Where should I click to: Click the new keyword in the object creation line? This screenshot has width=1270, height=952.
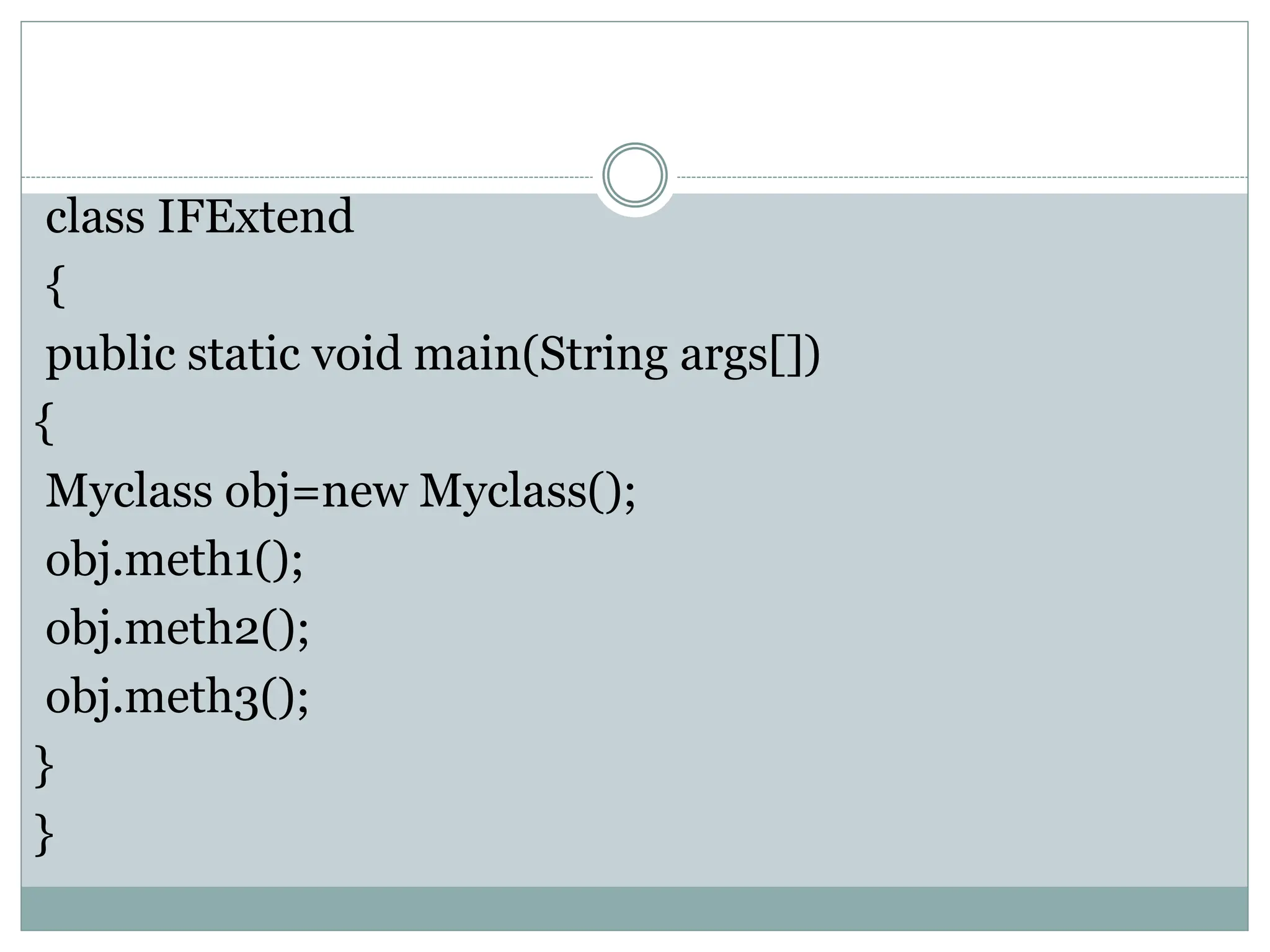pyautogui.click(x=365, y=491)
